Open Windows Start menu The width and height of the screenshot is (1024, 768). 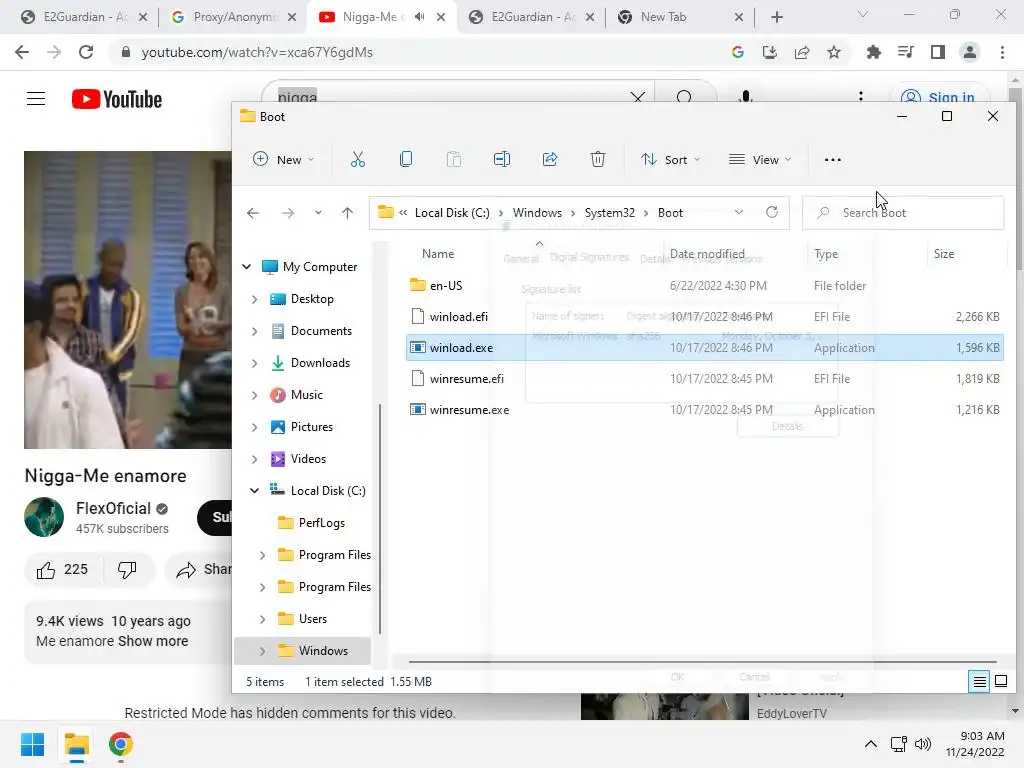pyautogui.click(x=32, y=744)
